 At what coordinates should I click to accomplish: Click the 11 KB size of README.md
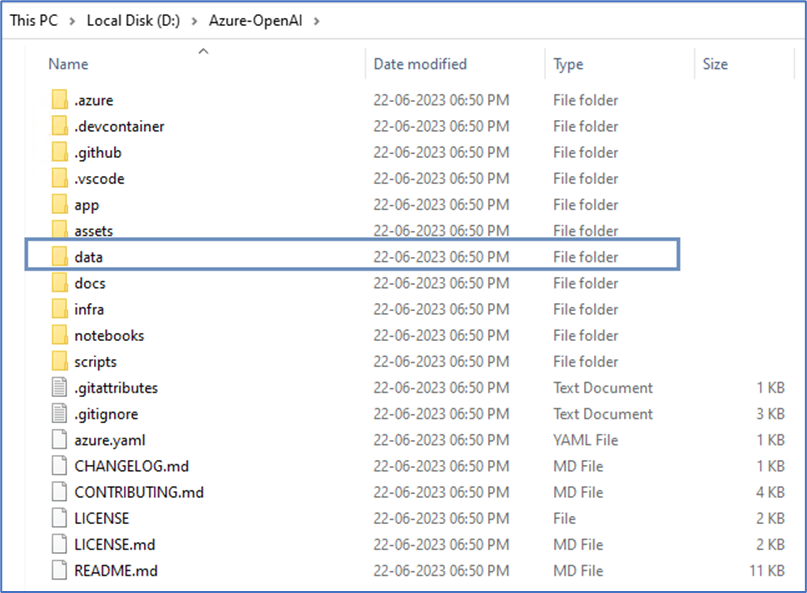(767, 571)
